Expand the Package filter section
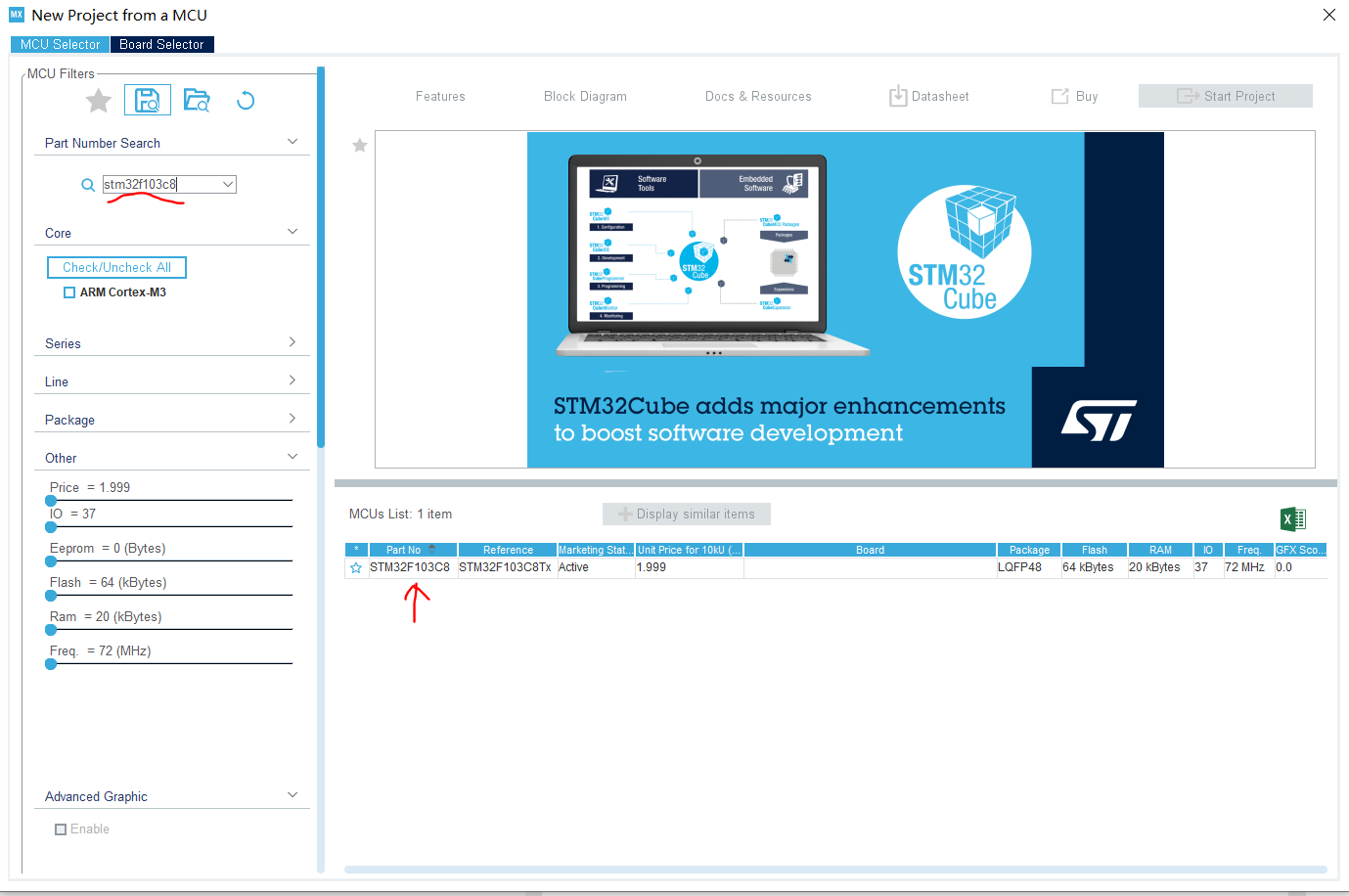Viewport: 1349px width, 896px height. (292, 419)
